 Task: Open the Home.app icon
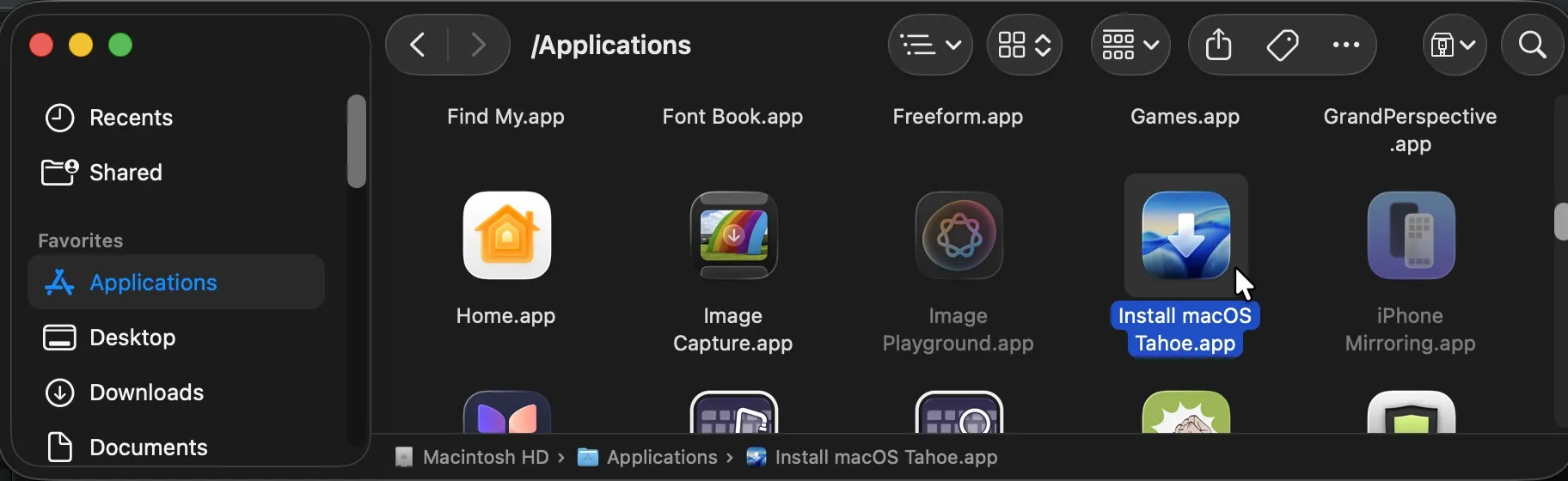point(506,235)
